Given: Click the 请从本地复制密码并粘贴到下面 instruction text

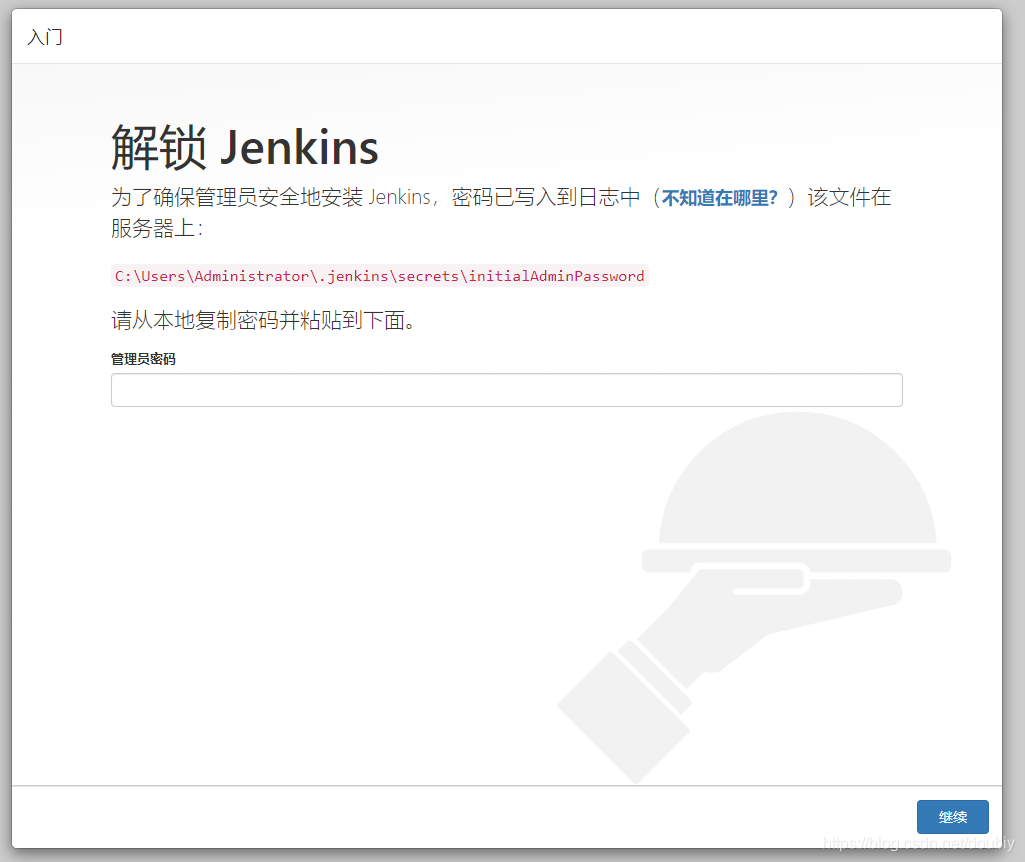Looking at the screenshot, I should coord(263,320).
